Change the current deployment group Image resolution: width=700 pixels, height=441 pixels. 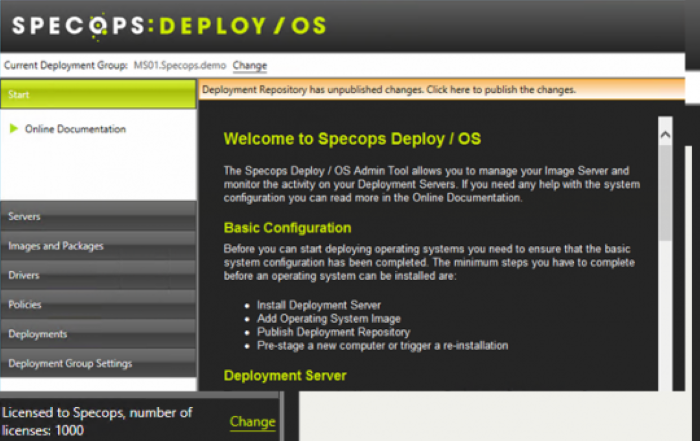[x=250, y=66]
